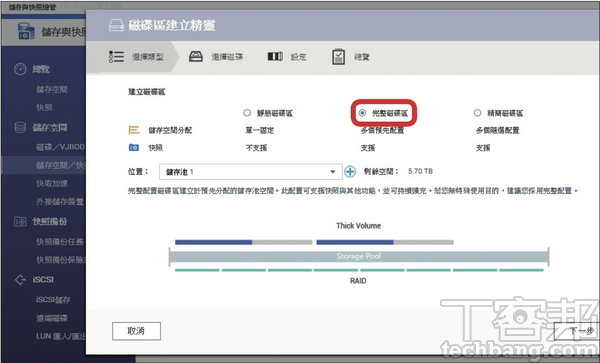Click the 5.70 TB remaining space value
The width and height of the screenshot is (600, 363).
[421, 171]
